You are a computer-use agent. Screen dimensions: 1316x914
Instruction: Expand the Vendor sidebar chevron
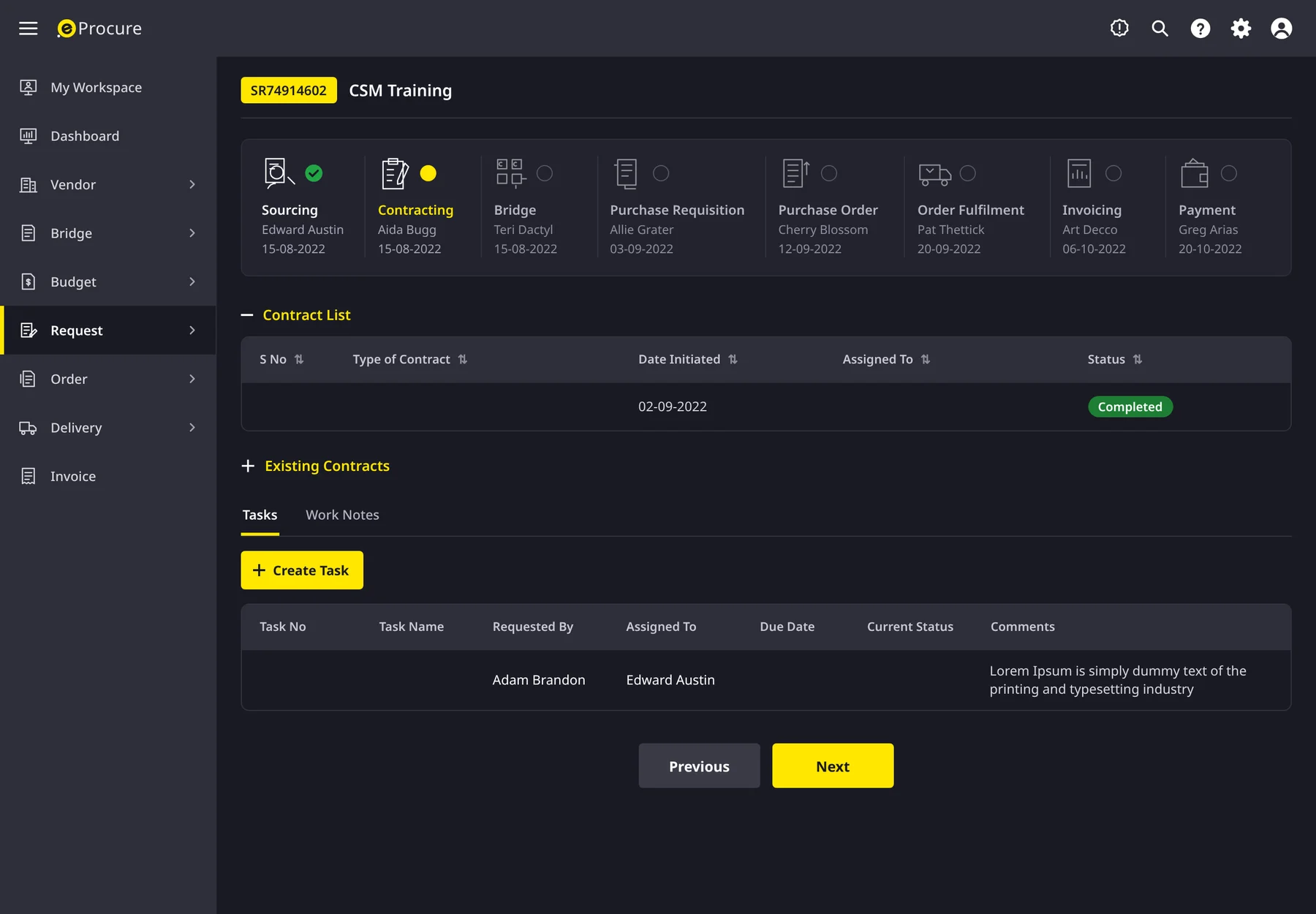[x=192, y=185]
